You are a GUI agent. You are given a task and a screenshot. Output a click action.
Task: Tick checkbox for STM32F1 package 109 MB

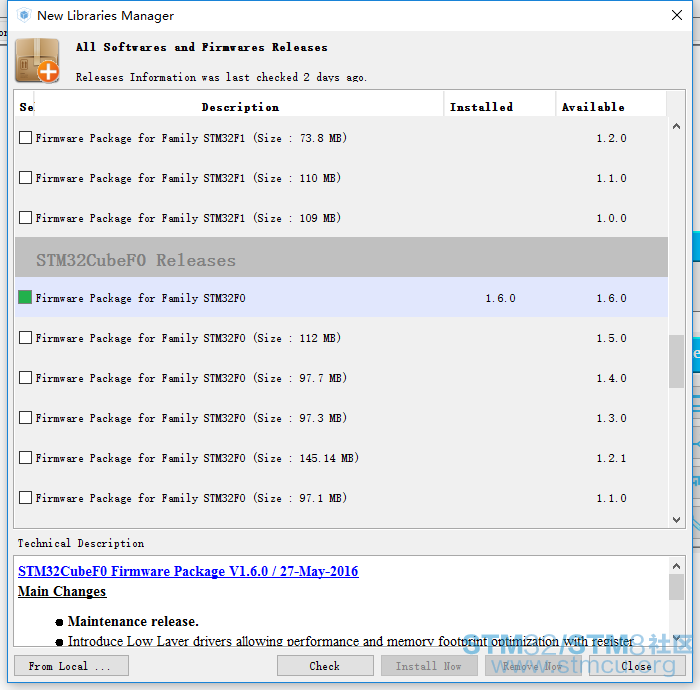point(25,217)
